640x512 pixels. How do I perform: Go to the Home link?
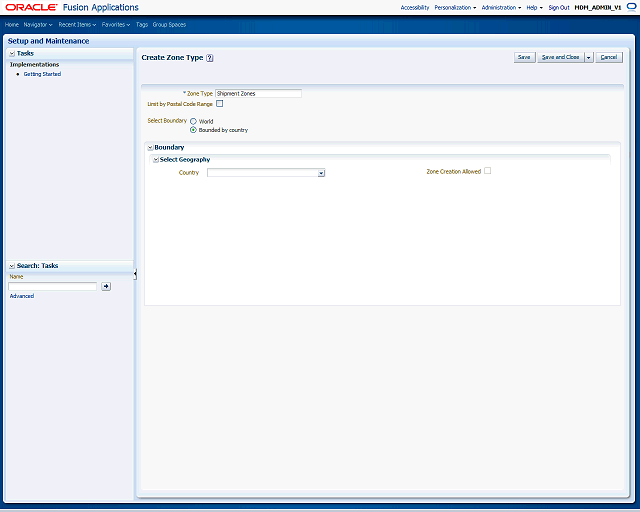point(12,24)
